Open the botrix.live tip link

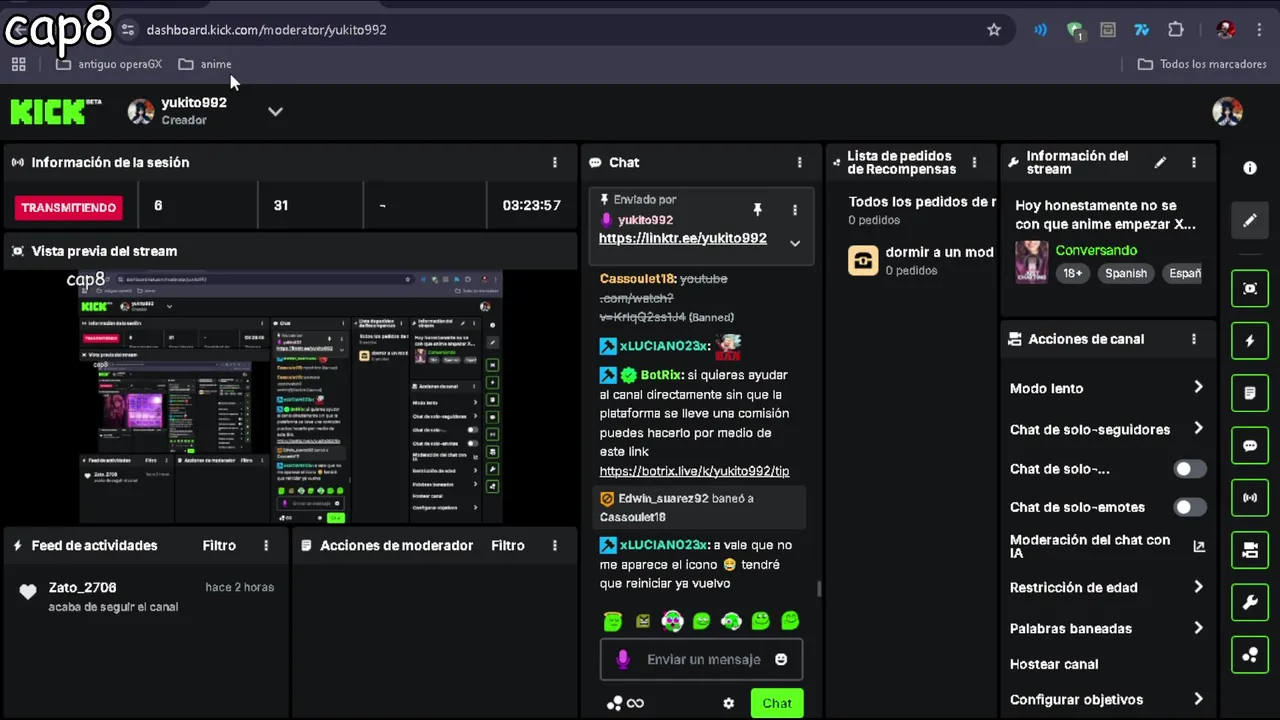point(694,471)
